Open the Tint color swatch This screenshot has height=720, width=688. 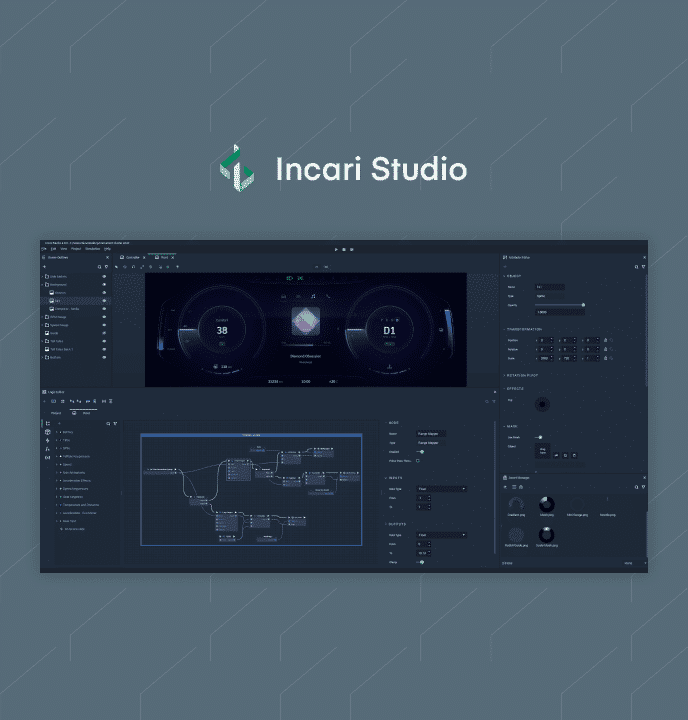pyautogui.click(x=542, y=404)
